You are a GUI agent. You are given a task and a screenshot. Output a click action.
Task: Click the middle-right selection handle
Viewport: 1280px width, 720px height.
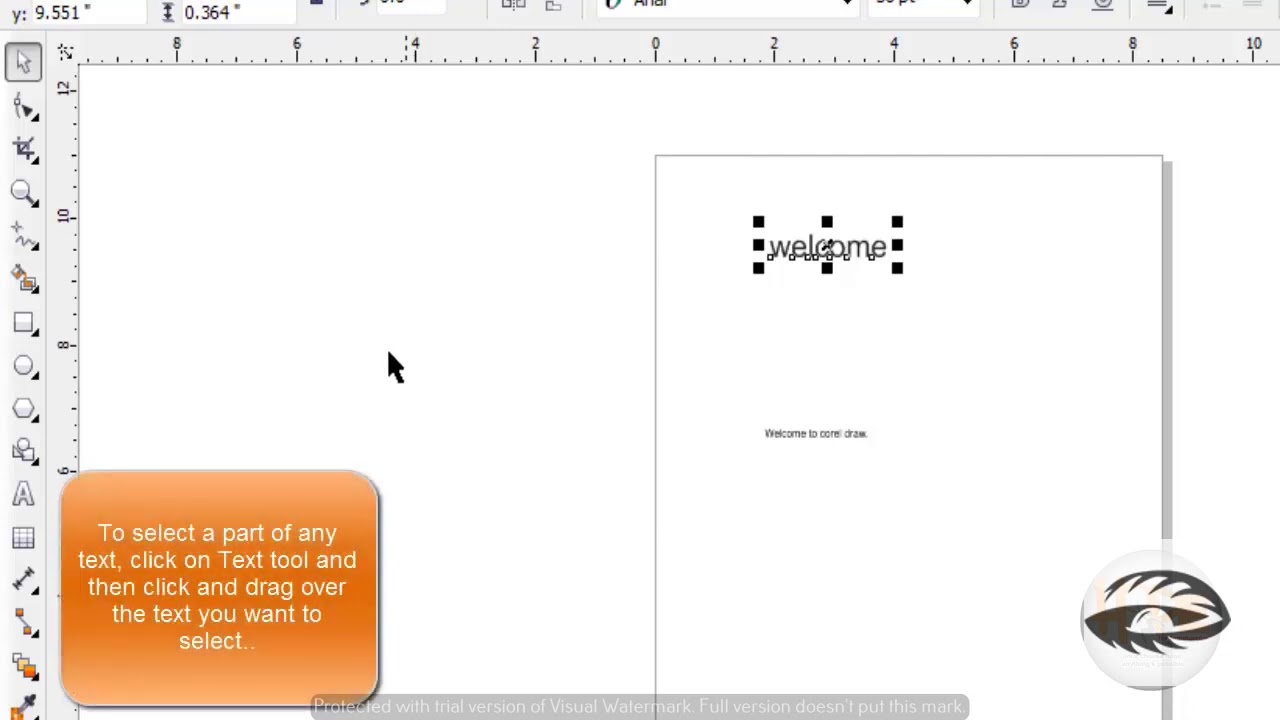coord(897,245)
